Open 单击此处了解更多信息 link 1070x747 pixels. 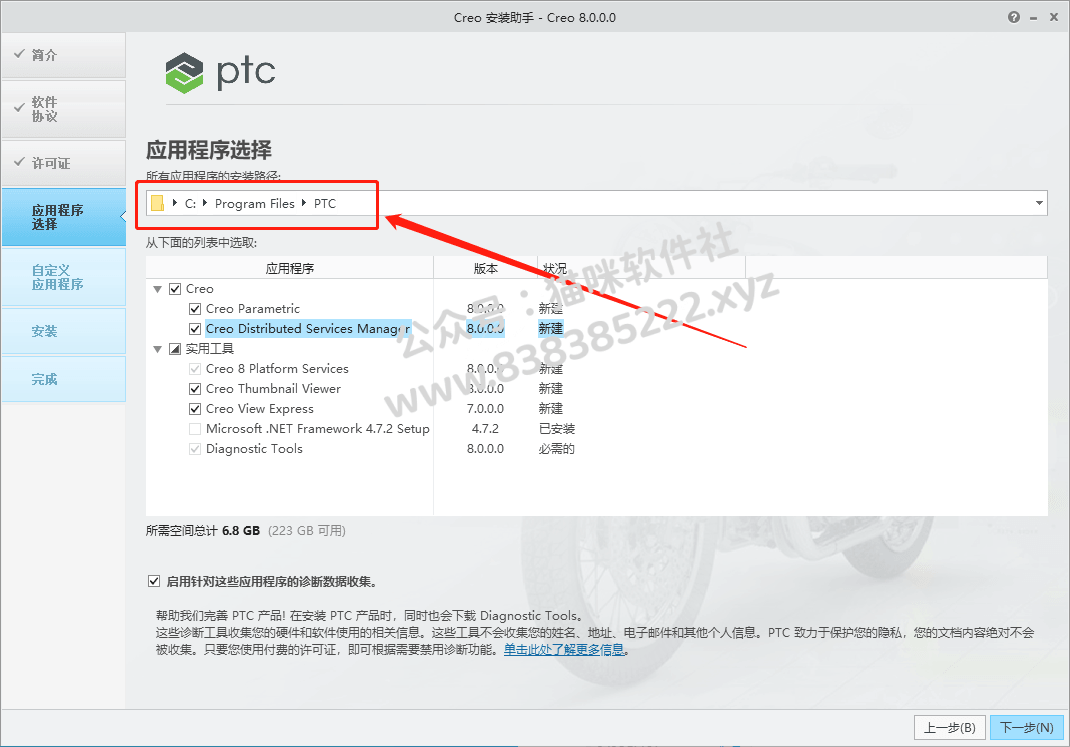(x=564, y=649)
